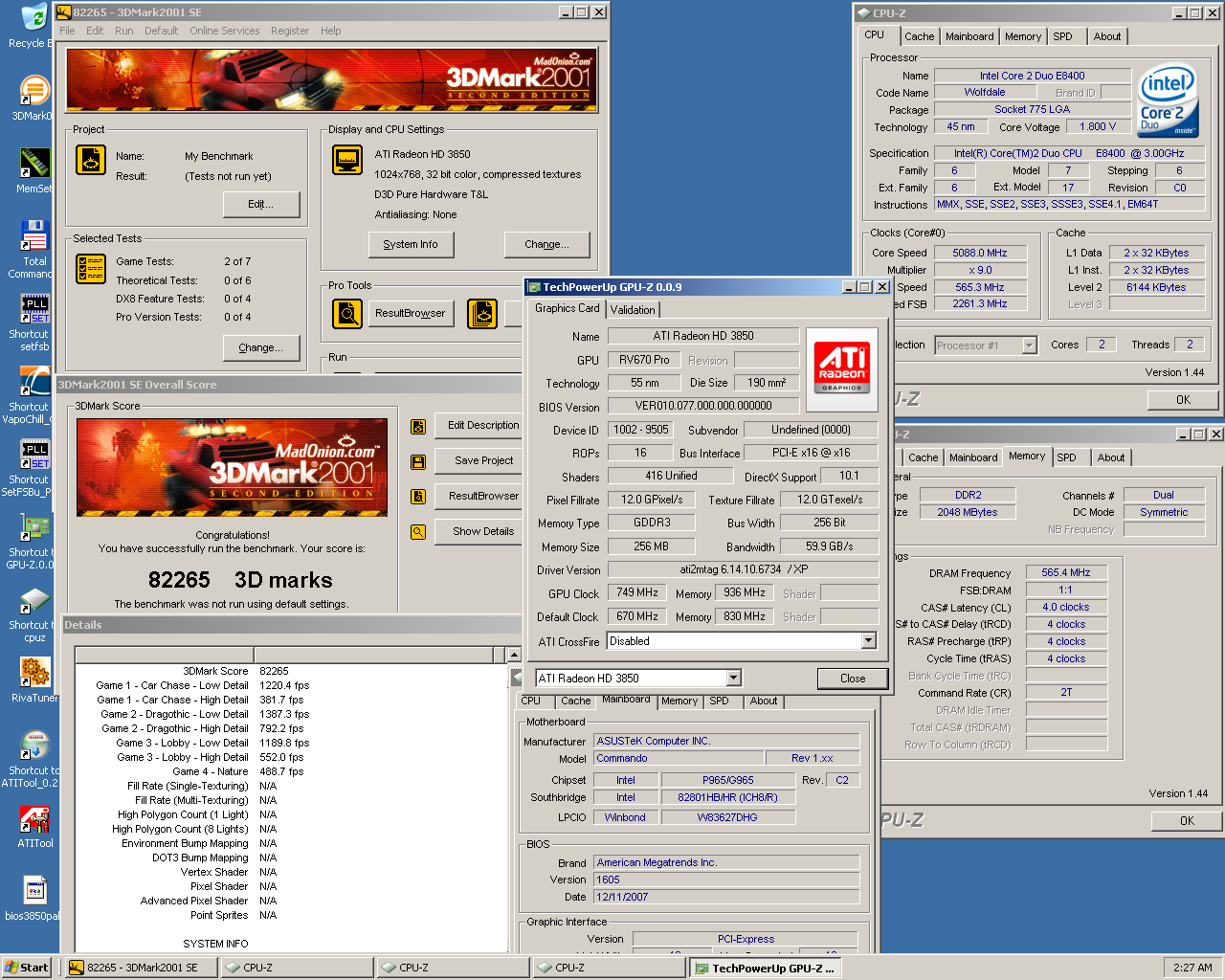Screen dimensions: 1225x980
Task: Click the Intel Core 2 Duo logo
Action: tap(1169, 100)
